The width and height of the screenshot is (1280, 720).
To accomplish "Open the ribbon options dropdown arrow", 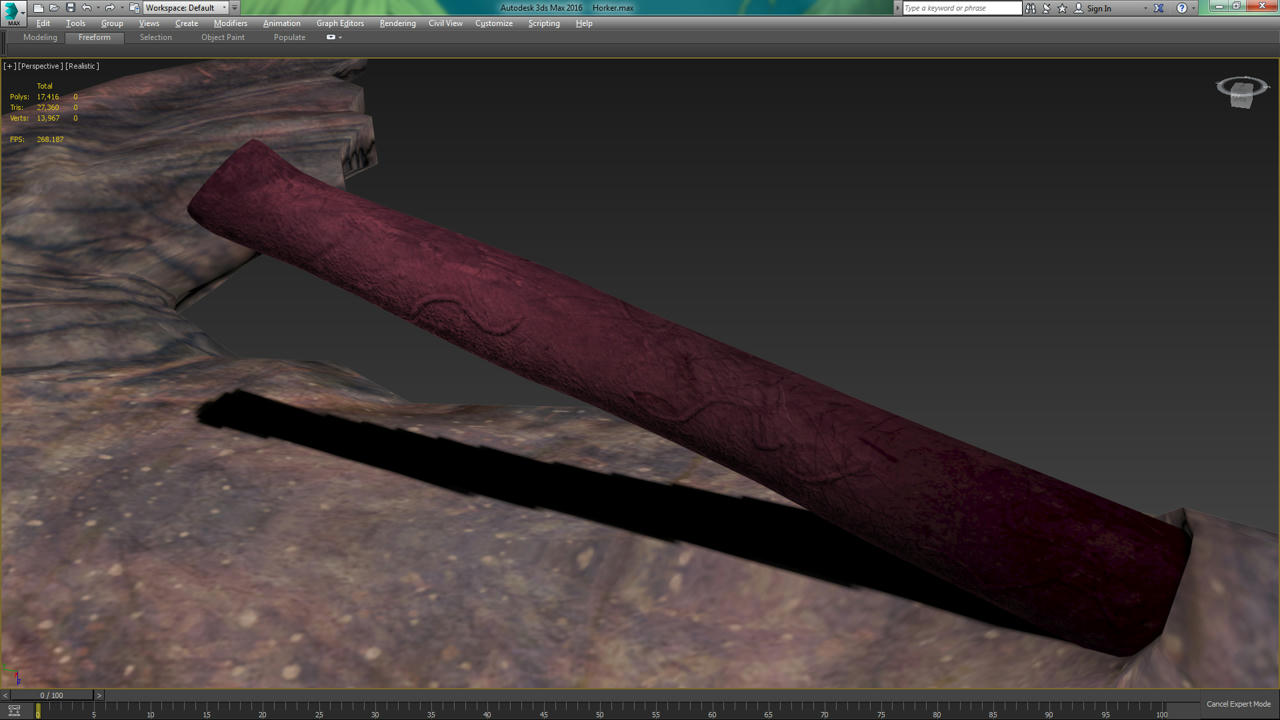I will (340, 37).
